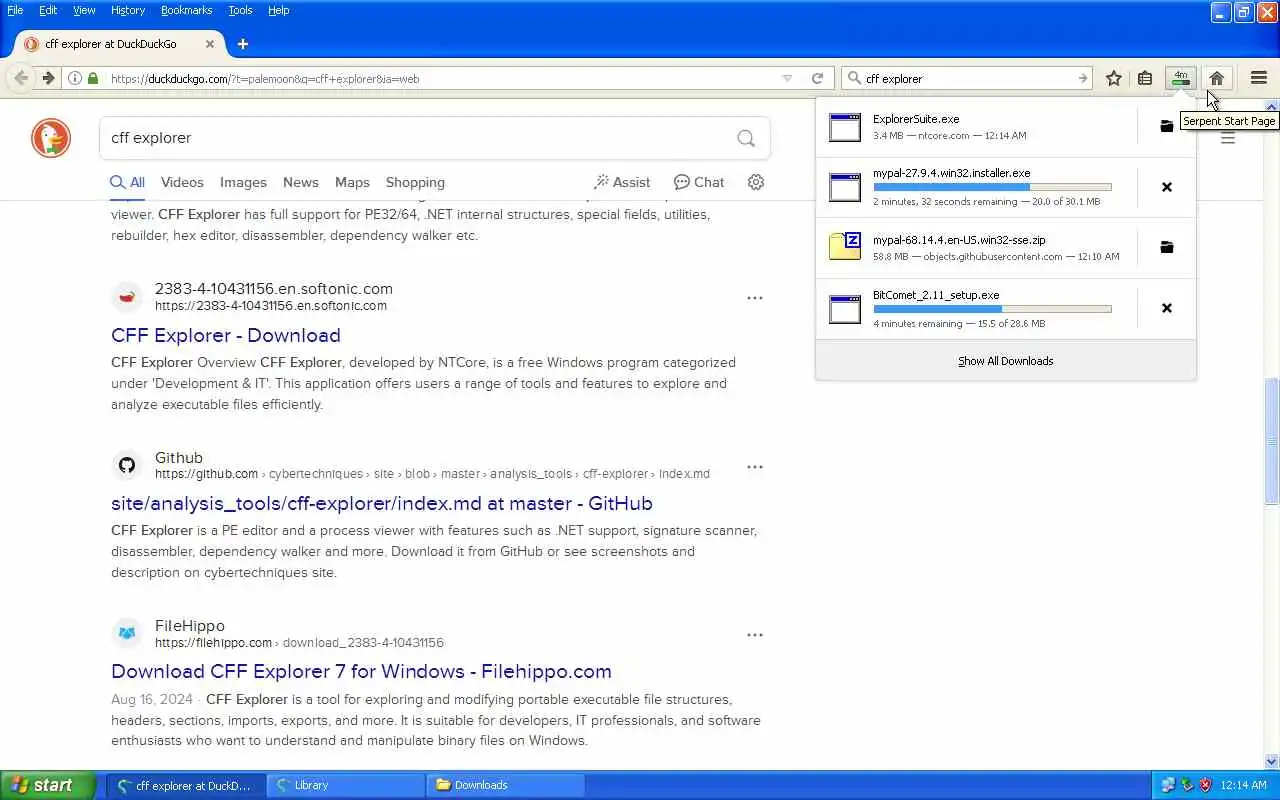Image resolution: width=1280 pixels, height=800 pixels.
Task: Open Download CFF Explorer 7 Filehippo link
Action: coord(361,671)
